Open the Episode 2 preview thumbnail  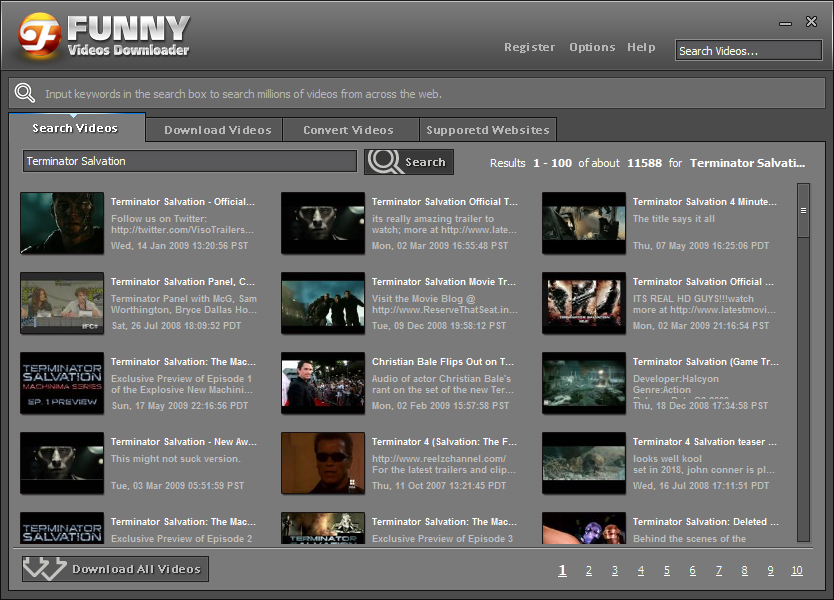[62, 528]
